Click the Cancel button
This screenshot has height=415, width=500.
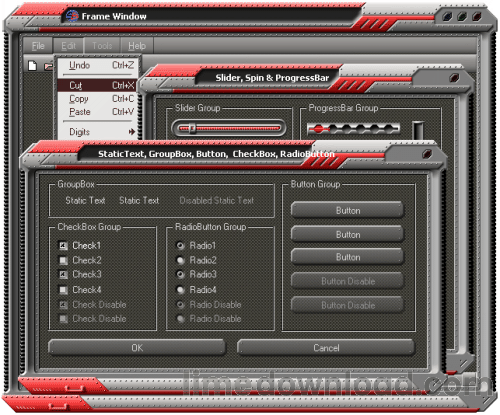pyautogui.click(x=326, y=348)
